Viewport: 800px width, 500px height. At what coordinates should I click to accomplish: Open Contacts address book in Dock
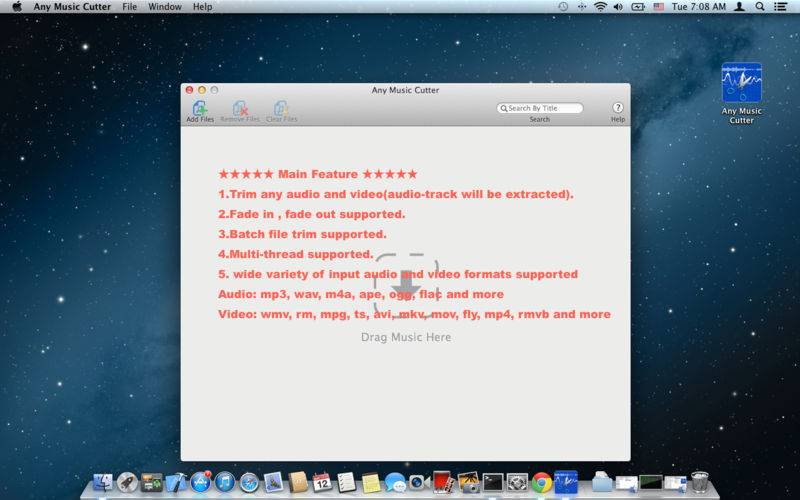(x=298, y=482)
